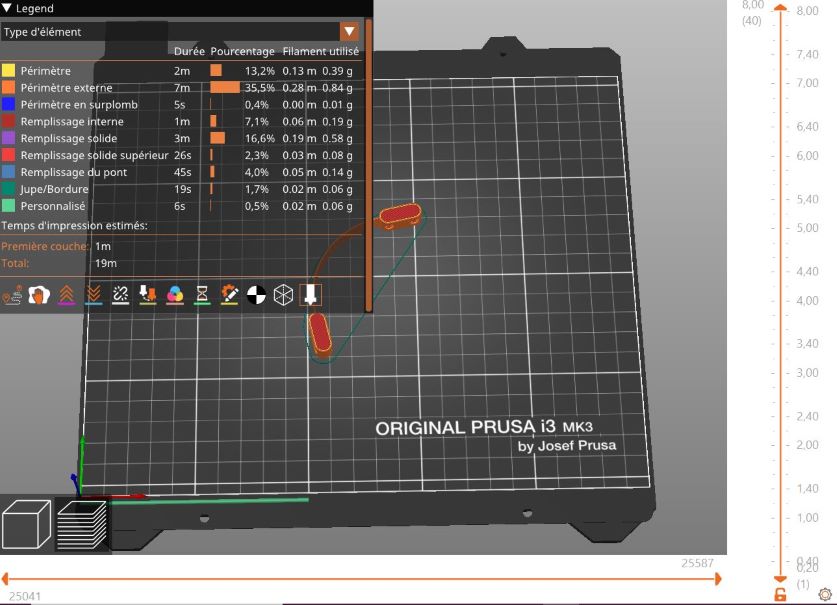The width and height of the screenshot is (837, 605).
Task: Click the right thumb of horizontal moves slider
Action: point(718,578)
